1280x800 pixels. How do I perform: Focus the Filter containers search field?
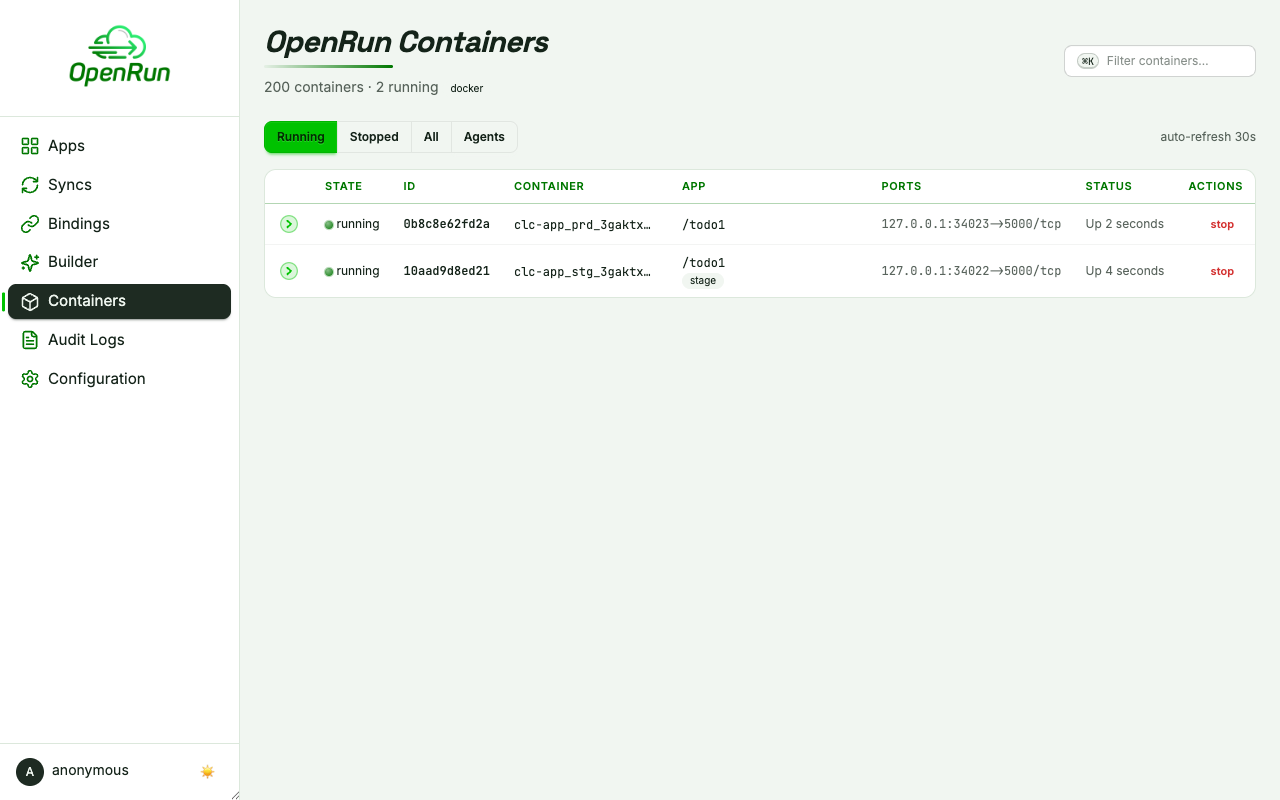coord(1160,61)
